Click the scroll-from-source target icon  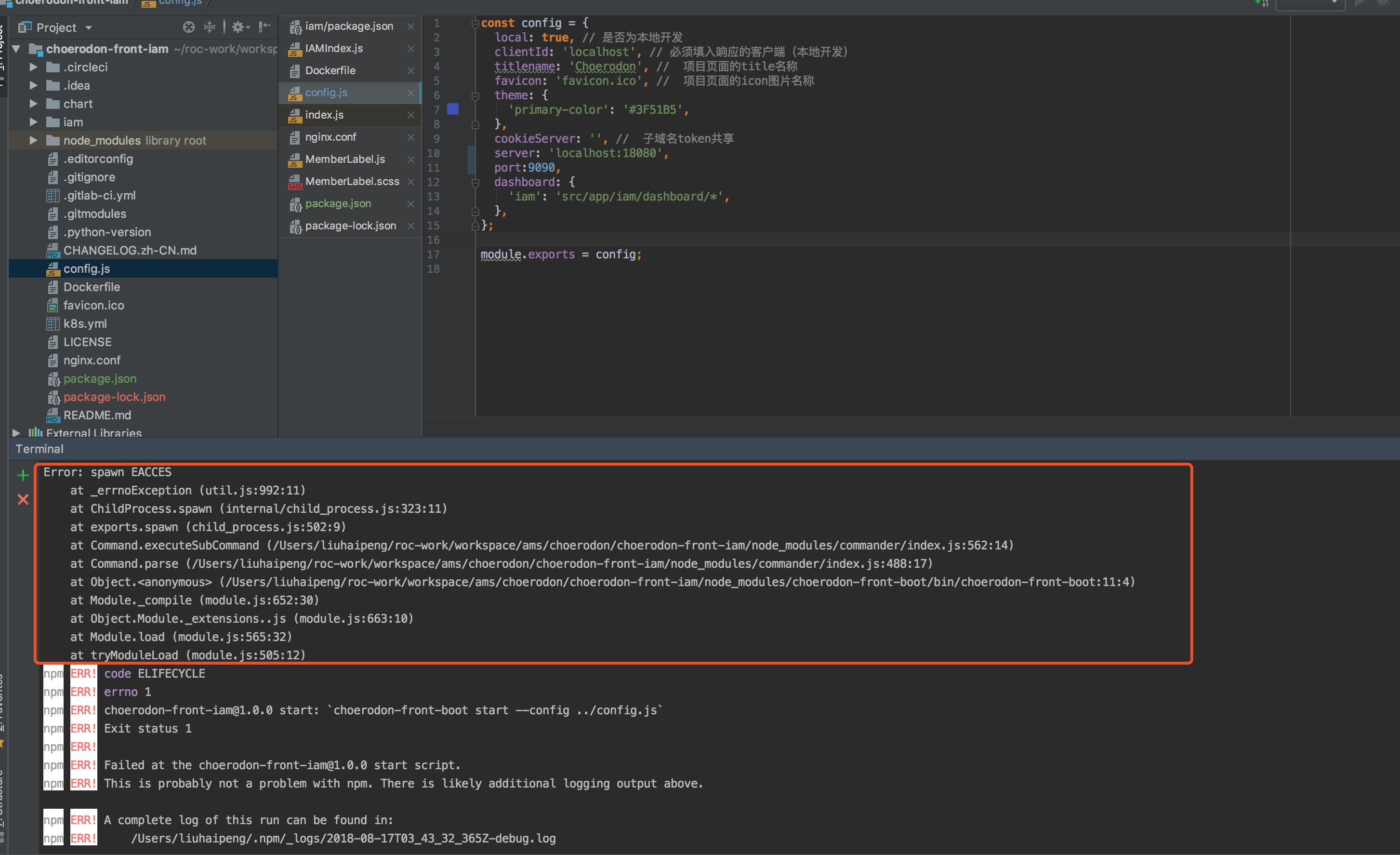(x=189, y=27)
